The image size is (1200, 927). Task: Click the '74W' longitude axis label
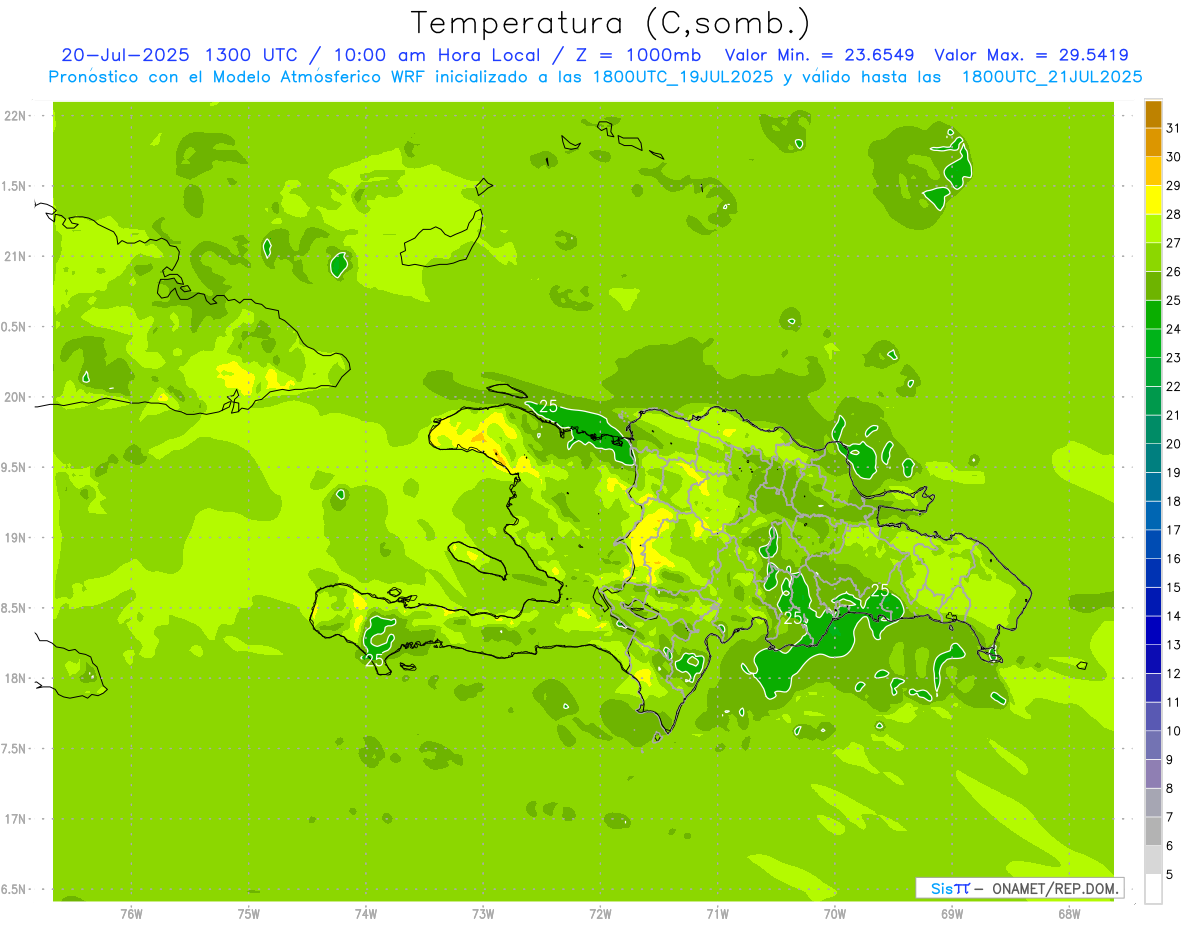pyautogui.click(x=366, y=914)
